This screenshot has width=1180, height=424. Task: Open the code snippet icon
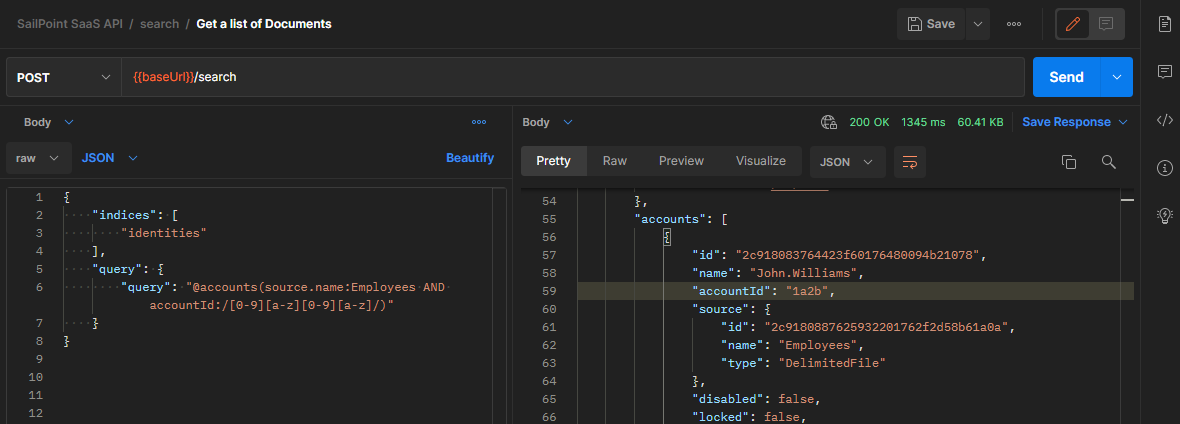tap(1164, 120)
